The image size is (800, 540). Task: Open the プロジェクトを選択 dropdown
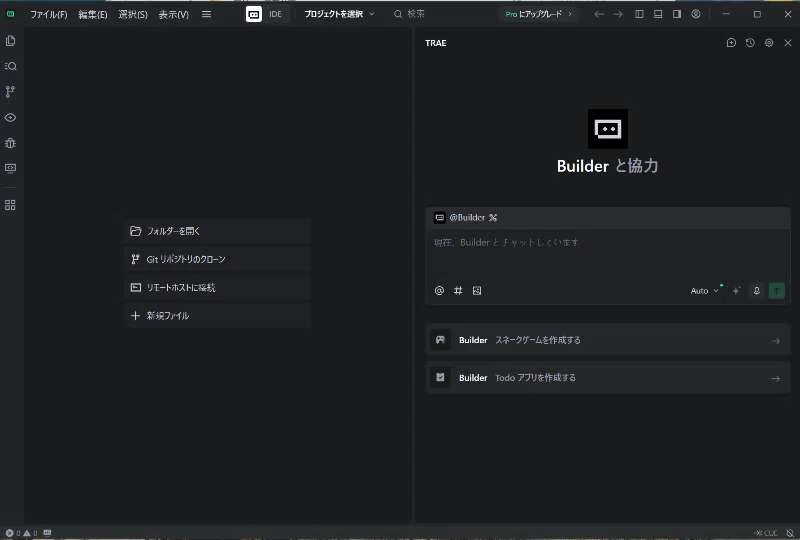point(339,14)
